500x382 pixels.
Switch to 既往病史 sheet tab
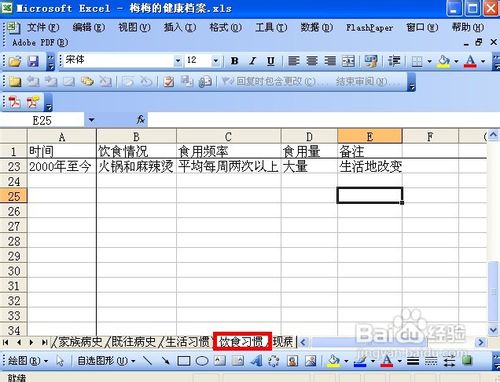tap(133, 342)
